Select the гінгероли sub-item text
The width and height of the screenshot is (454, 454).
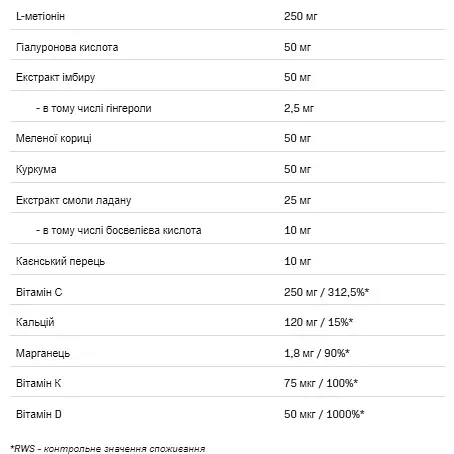94,108
